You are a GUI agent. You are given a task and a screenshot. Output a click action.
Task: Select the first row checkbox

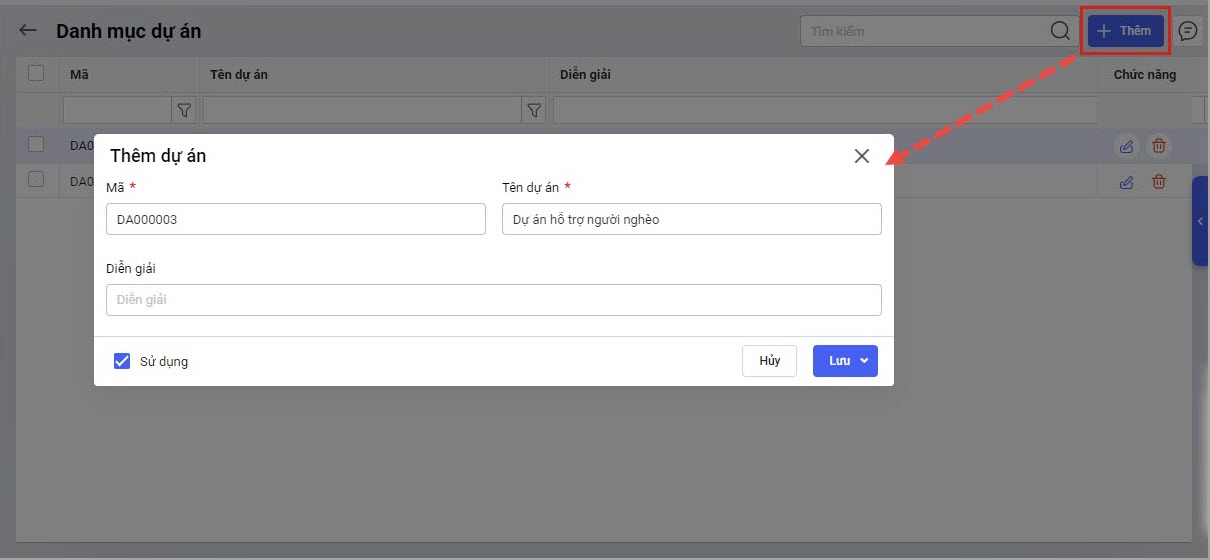36,145
